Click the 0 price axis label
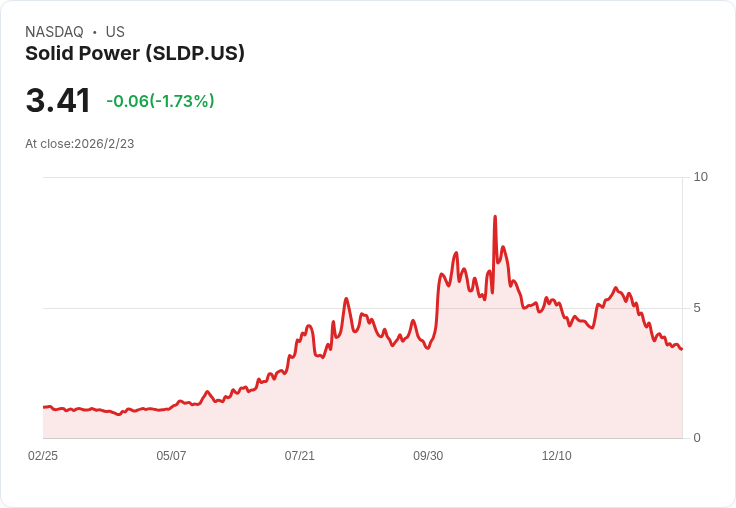The width and height of the screenshot is (736, 508). pos(697,438)
